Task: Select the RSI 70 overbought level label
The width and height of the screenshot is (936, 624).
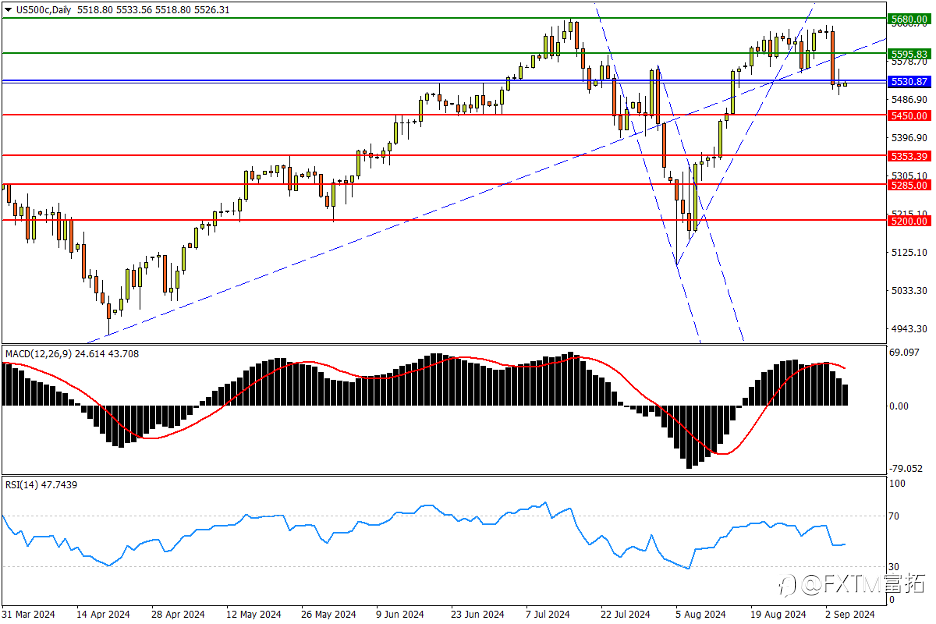Action: pyautogui.click(x=894, y=516)
